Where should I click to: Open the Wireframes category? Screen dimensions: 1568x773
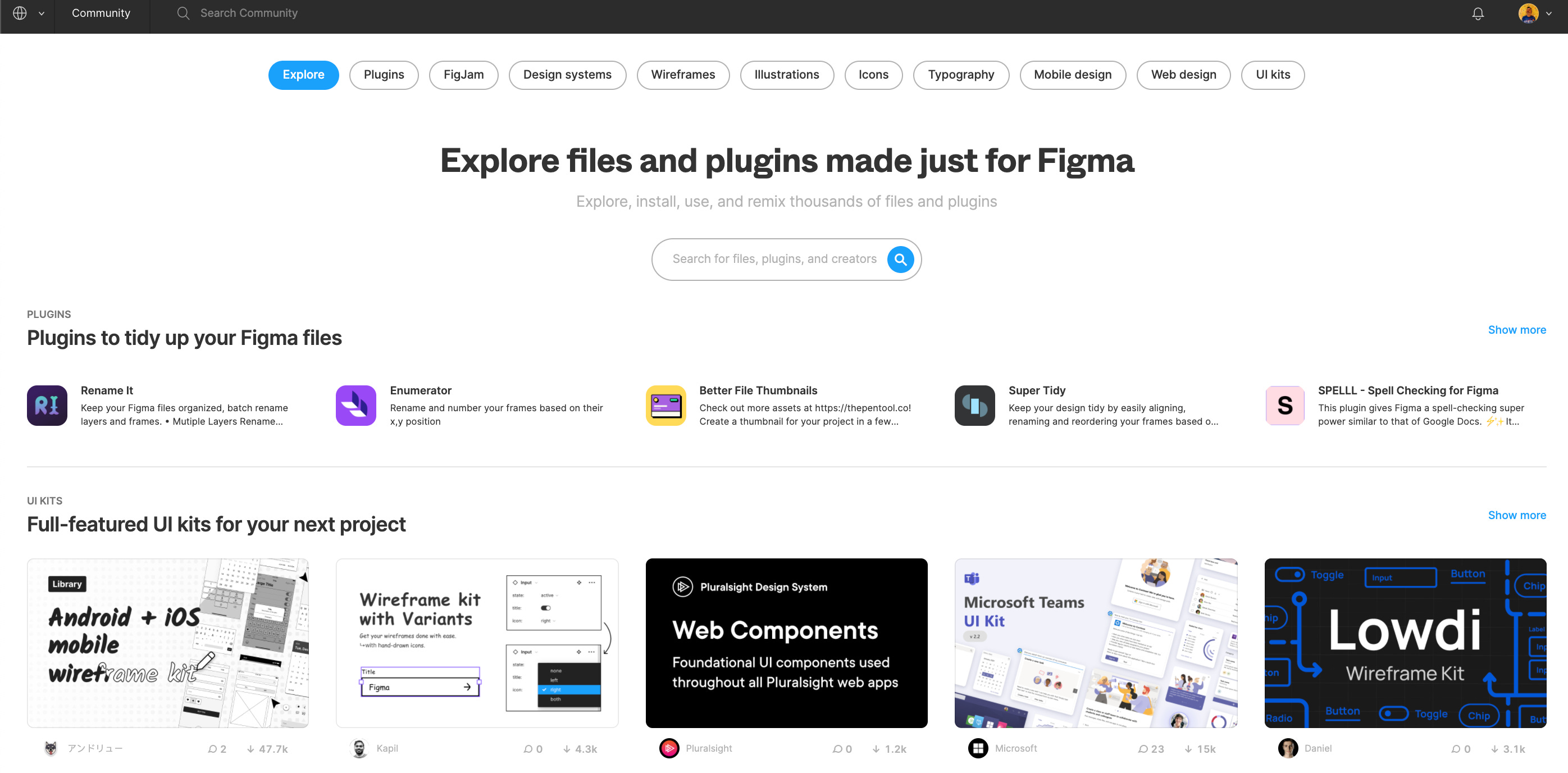click(682, 75)
